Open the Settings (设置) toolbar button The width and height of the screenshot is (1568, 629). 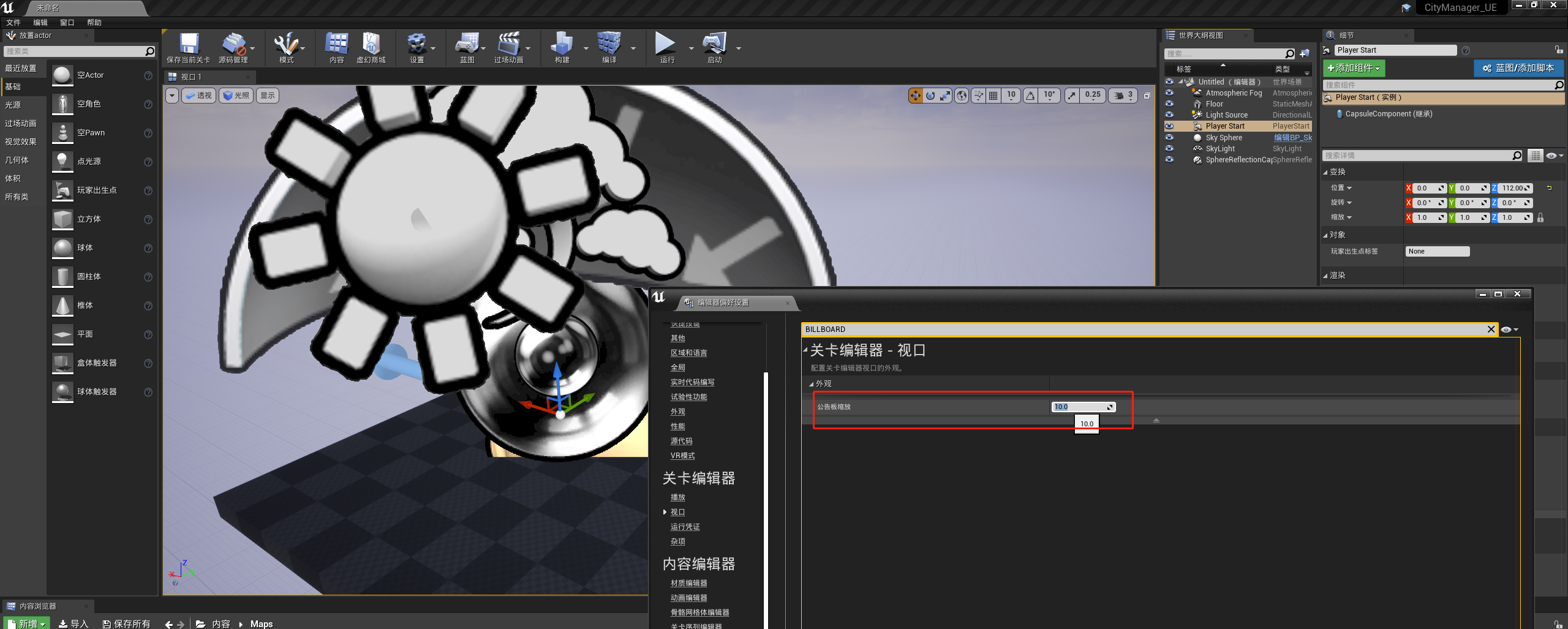point(417,48)
